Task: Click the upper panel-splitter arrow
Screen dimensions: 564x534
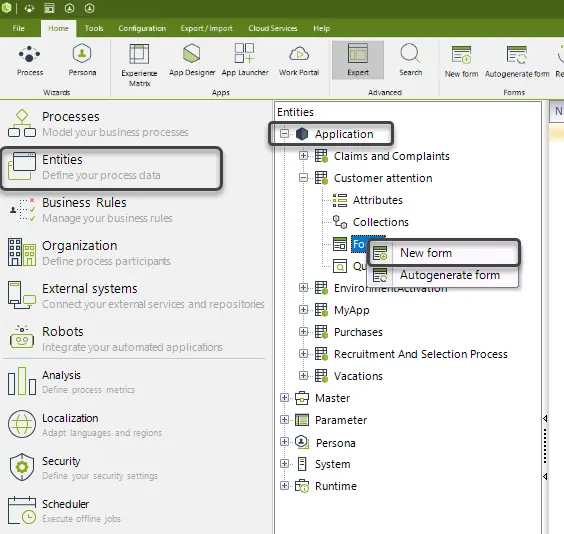Action: tap(545, 418)
